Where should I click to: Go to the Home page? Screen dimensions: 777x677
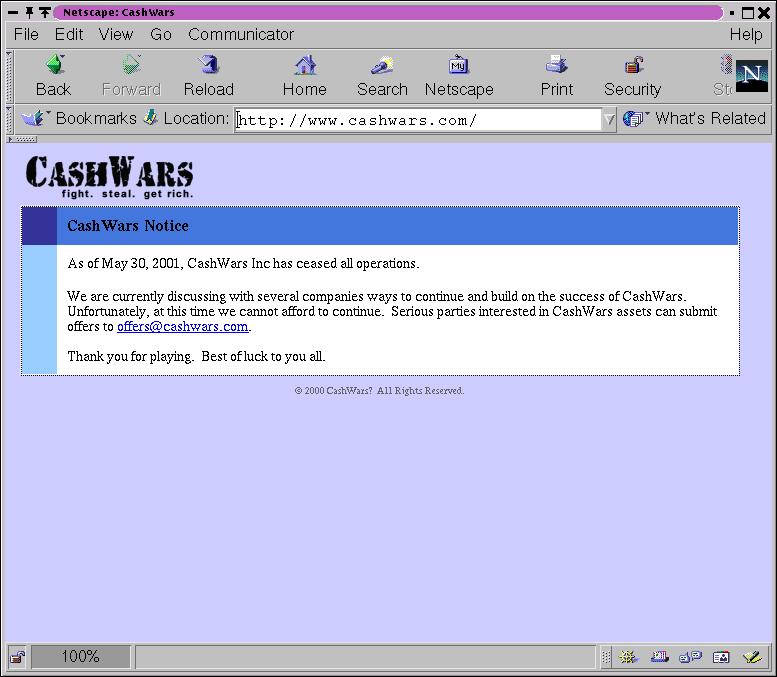pyautogui.click(x=305, y=76)
